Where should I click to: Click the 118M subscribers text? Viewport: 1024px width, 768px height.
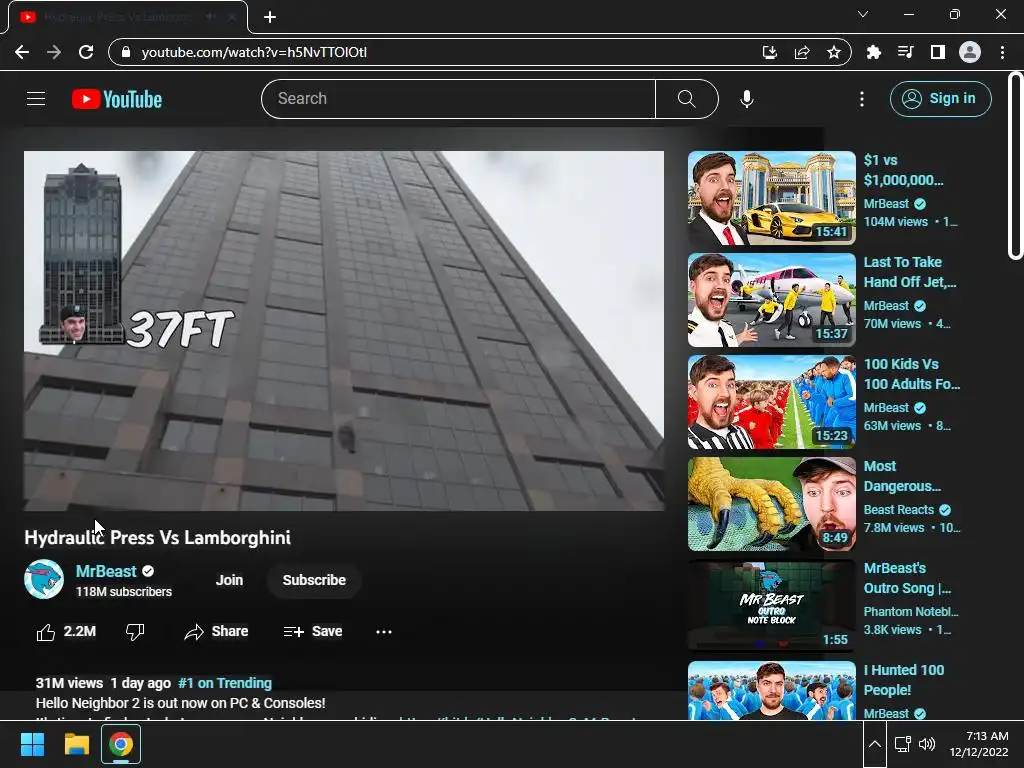pos(124,592)
